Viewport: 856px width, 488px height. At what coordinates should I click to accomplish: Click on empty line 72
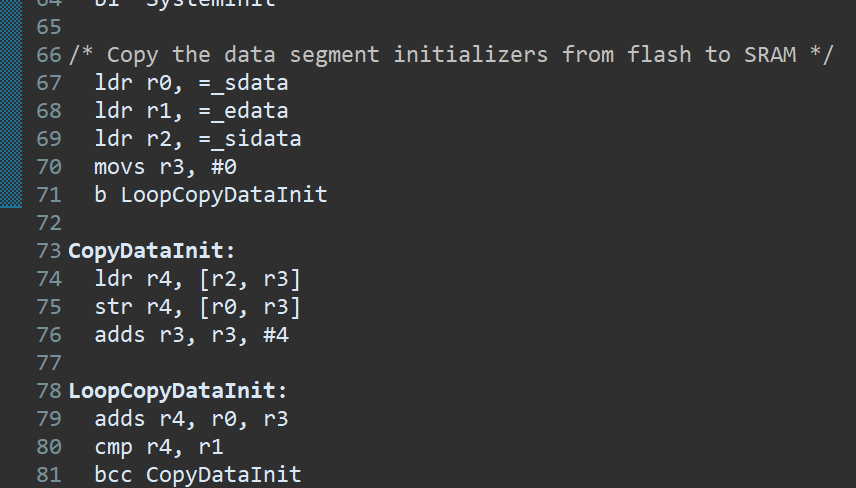coord(437,223)
